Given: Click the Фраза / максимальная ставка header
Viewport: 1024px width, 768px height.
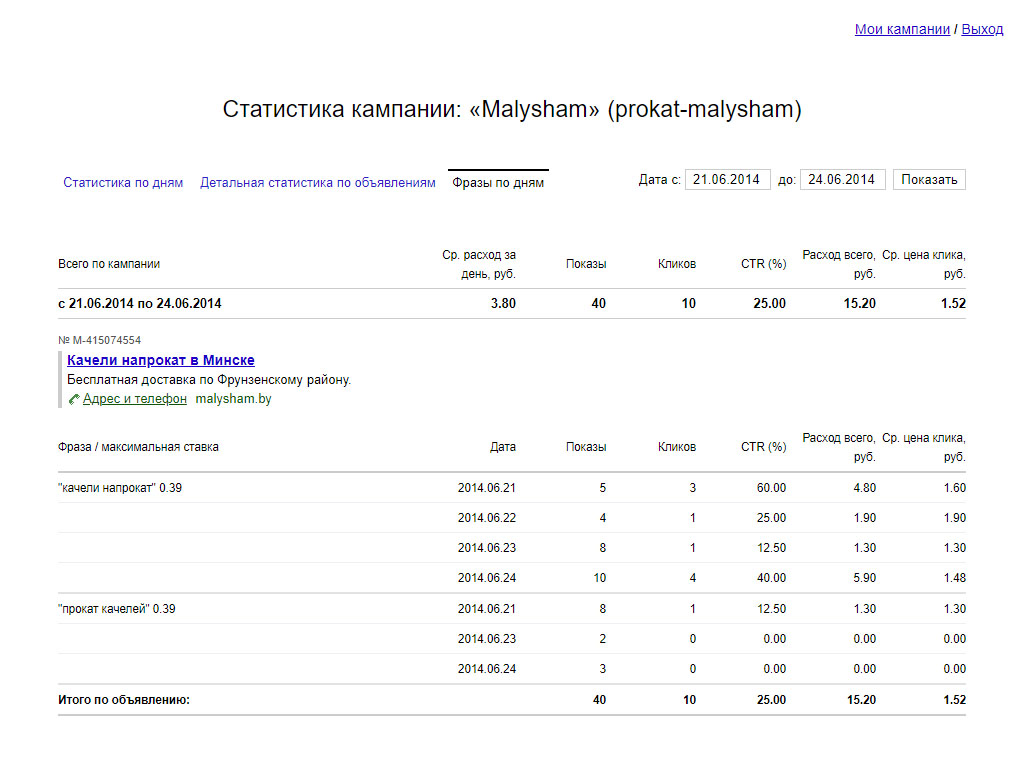Looking at the screenshot, I should (x=138, y=447).
